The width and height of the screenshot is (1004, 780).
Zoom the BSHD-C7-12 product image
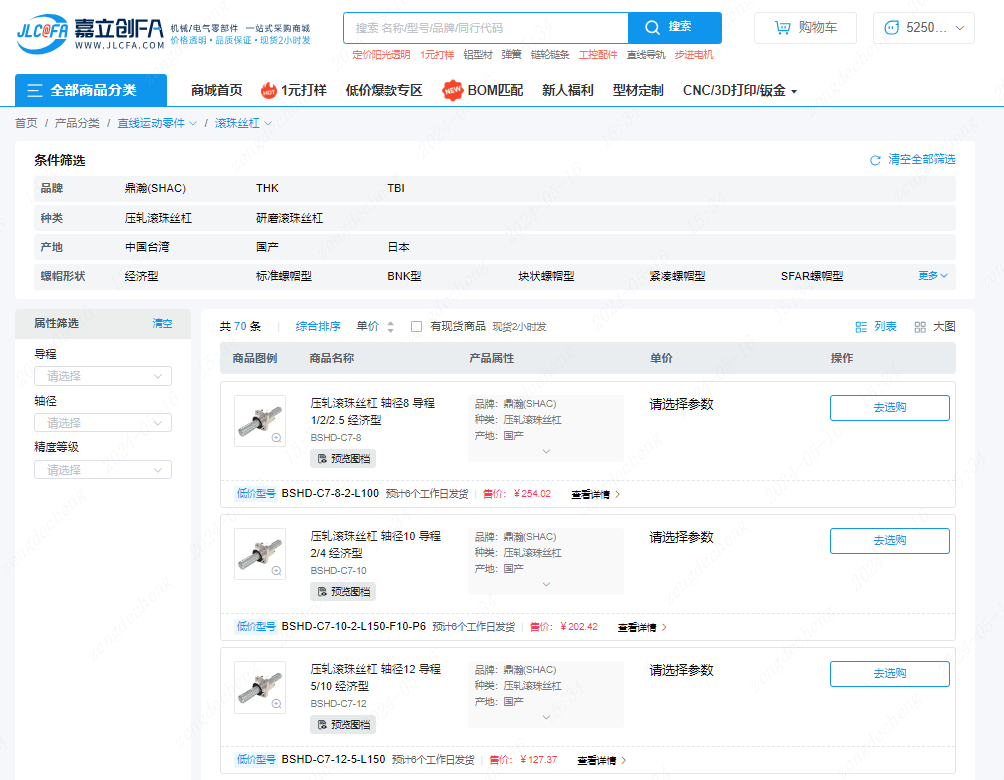277,704
